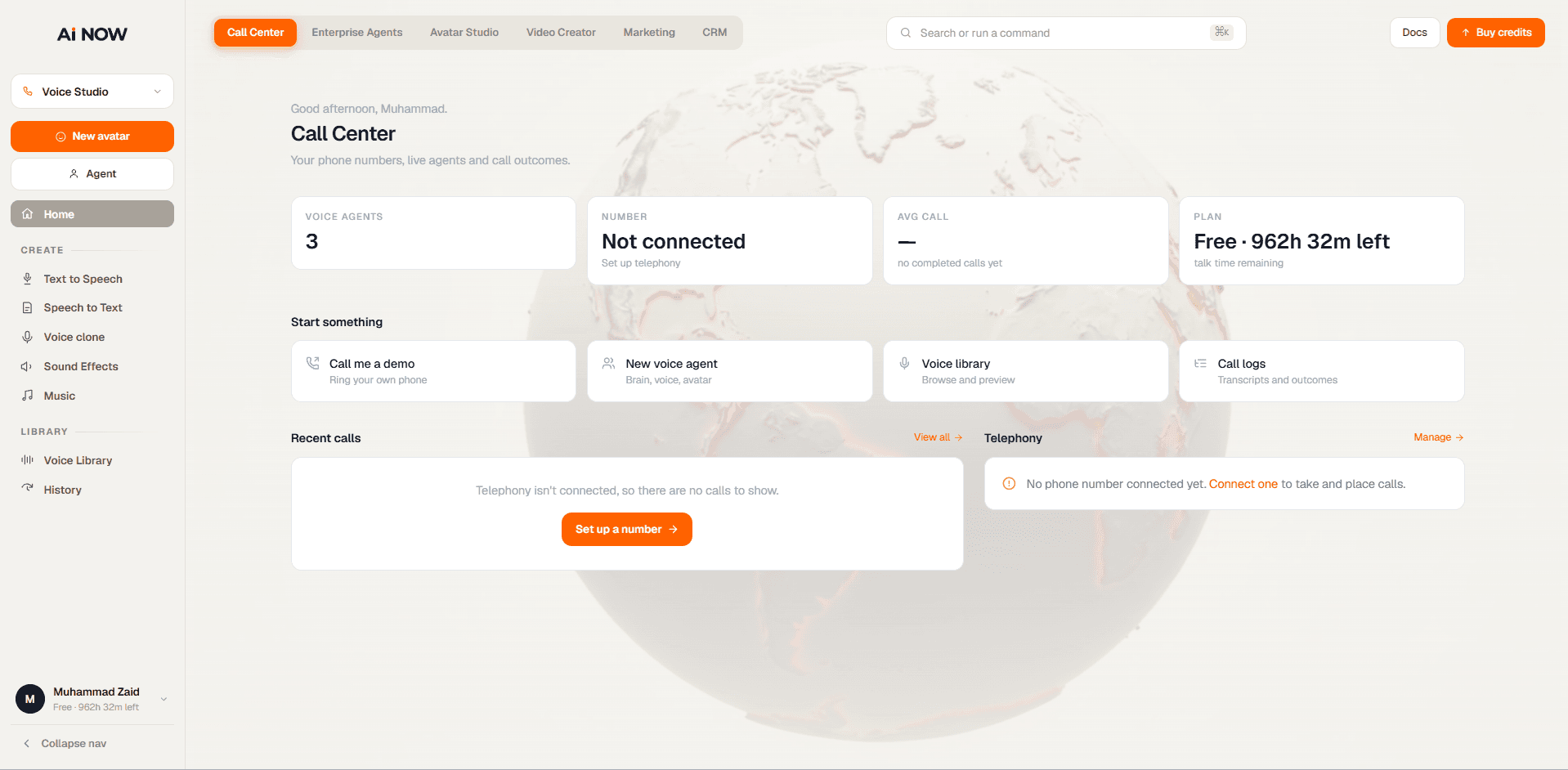This screenshot has height=770, width=1568.
Task: Click the Set up a number button
Action: click(627, 530)
